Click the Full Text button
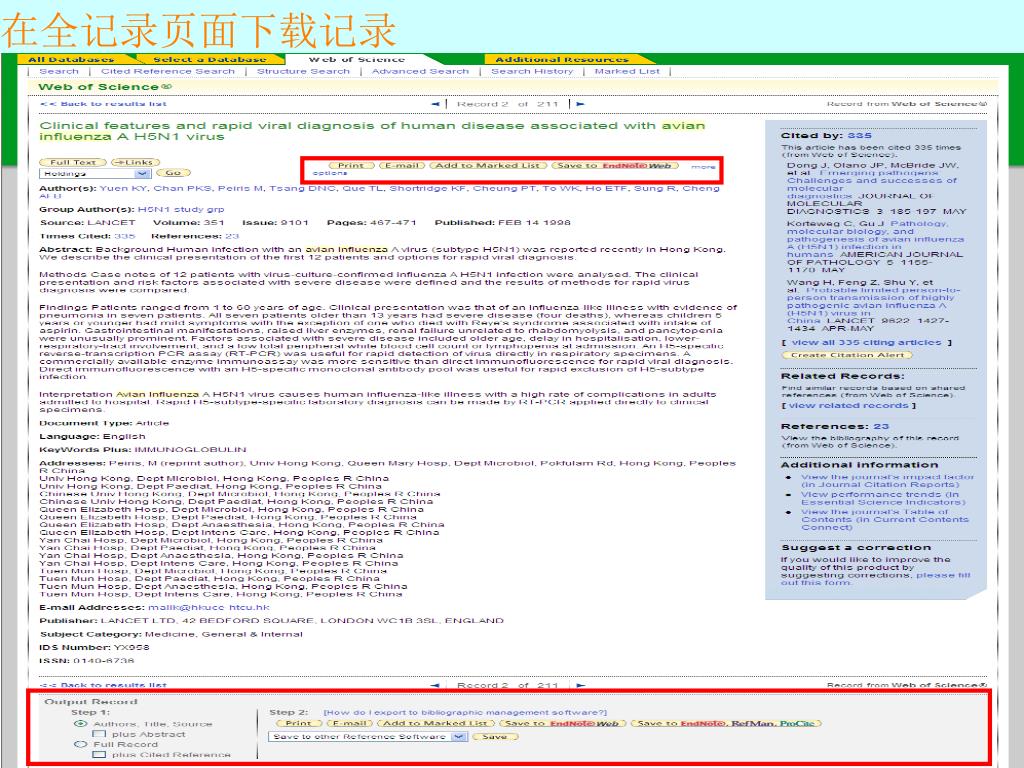 coord(73,162)
